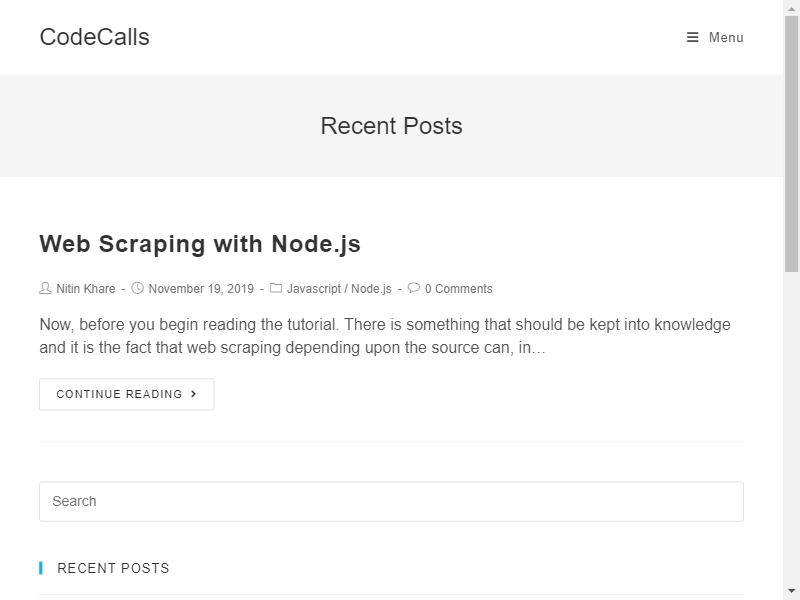The height and width of the screenshot is (600, 800).
Task: Open the Node.js category
Action: [x=371, y=289]
